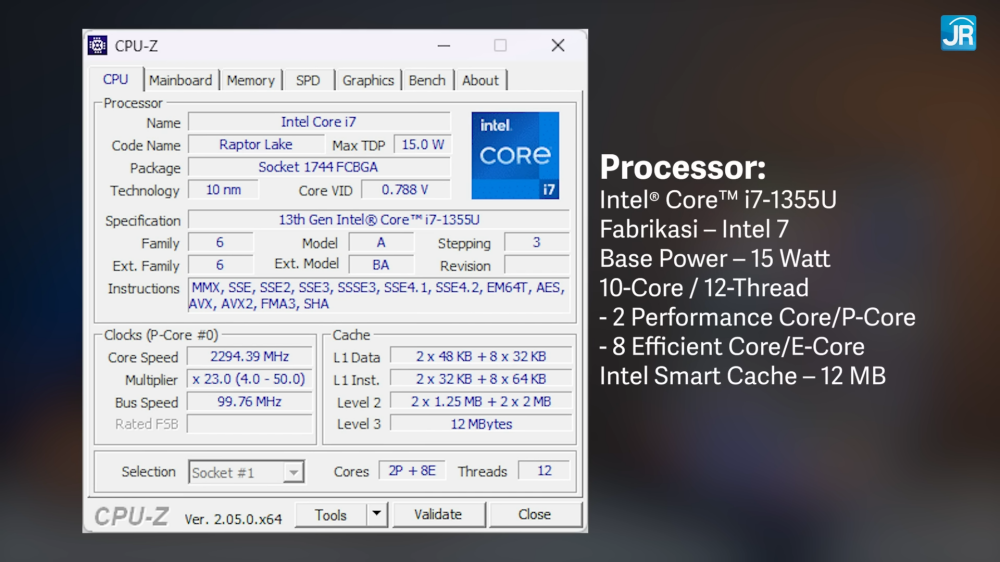Click the Multiplier value x 23.0
The image size is (1000, 562).
[x=249, y=379]
